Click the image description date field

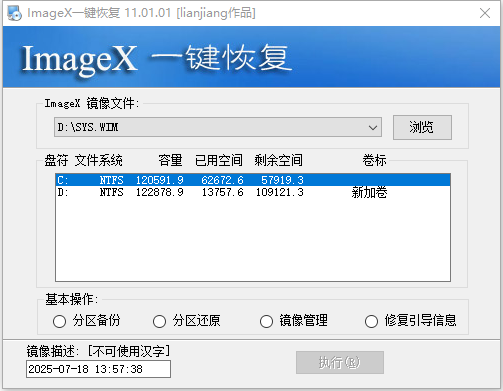(98, 369)
